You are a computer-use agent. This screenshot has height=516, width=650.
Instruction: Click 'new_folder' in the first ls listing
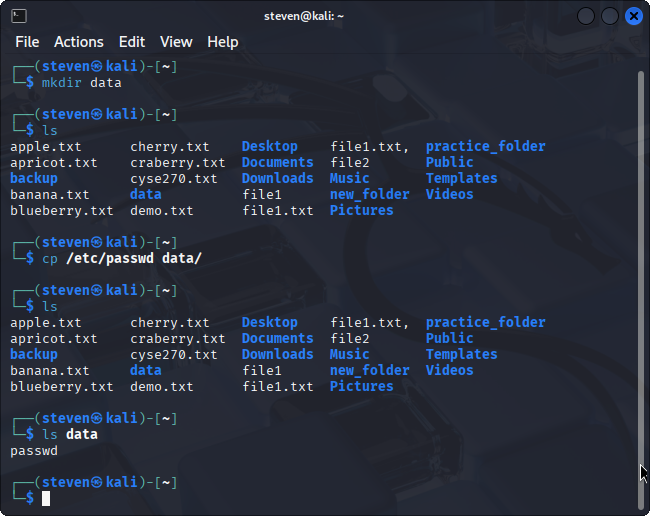point(369,194)
